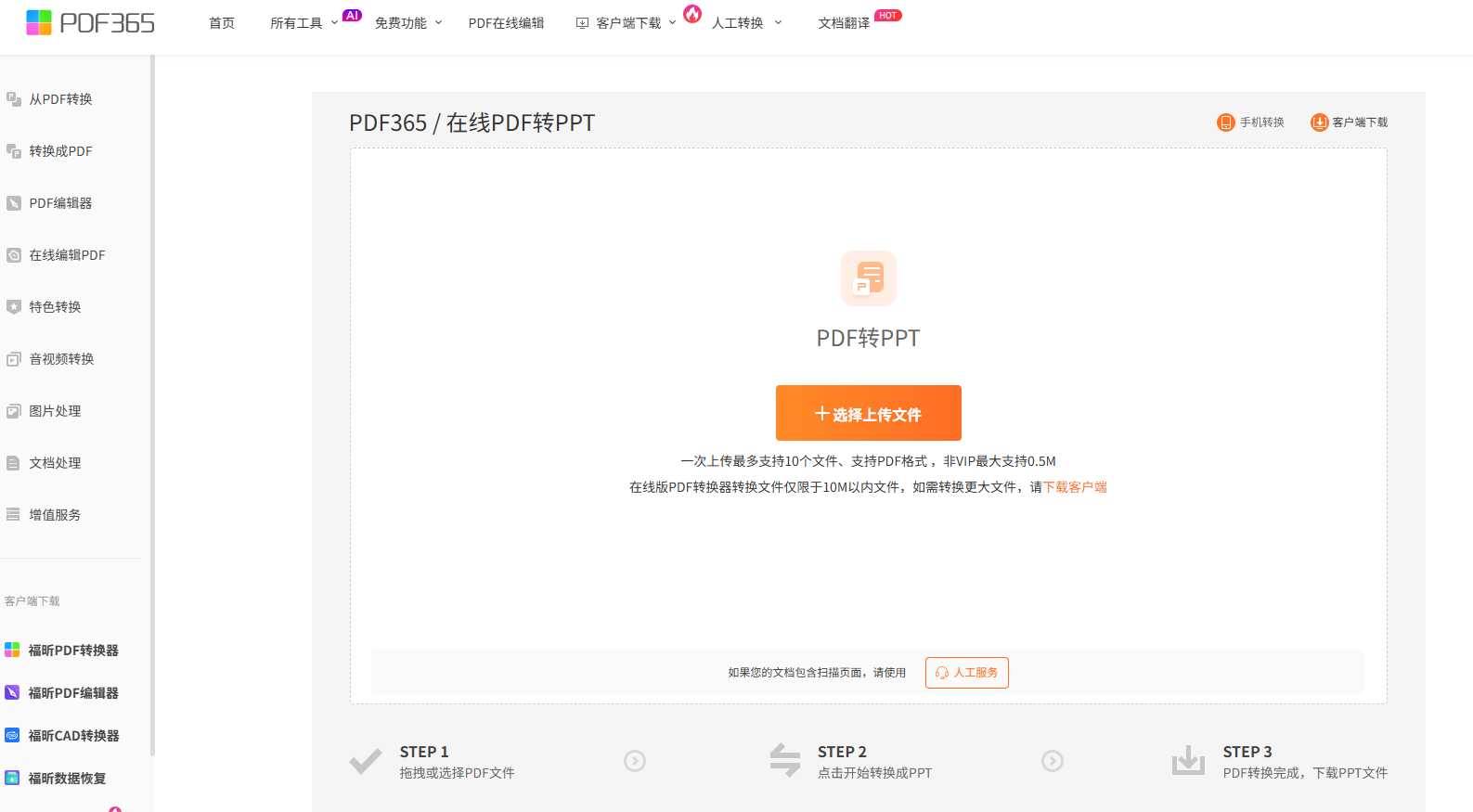The image size is (1473, 812).
Task: Click the red HOT badge
Action: [888, 15]
